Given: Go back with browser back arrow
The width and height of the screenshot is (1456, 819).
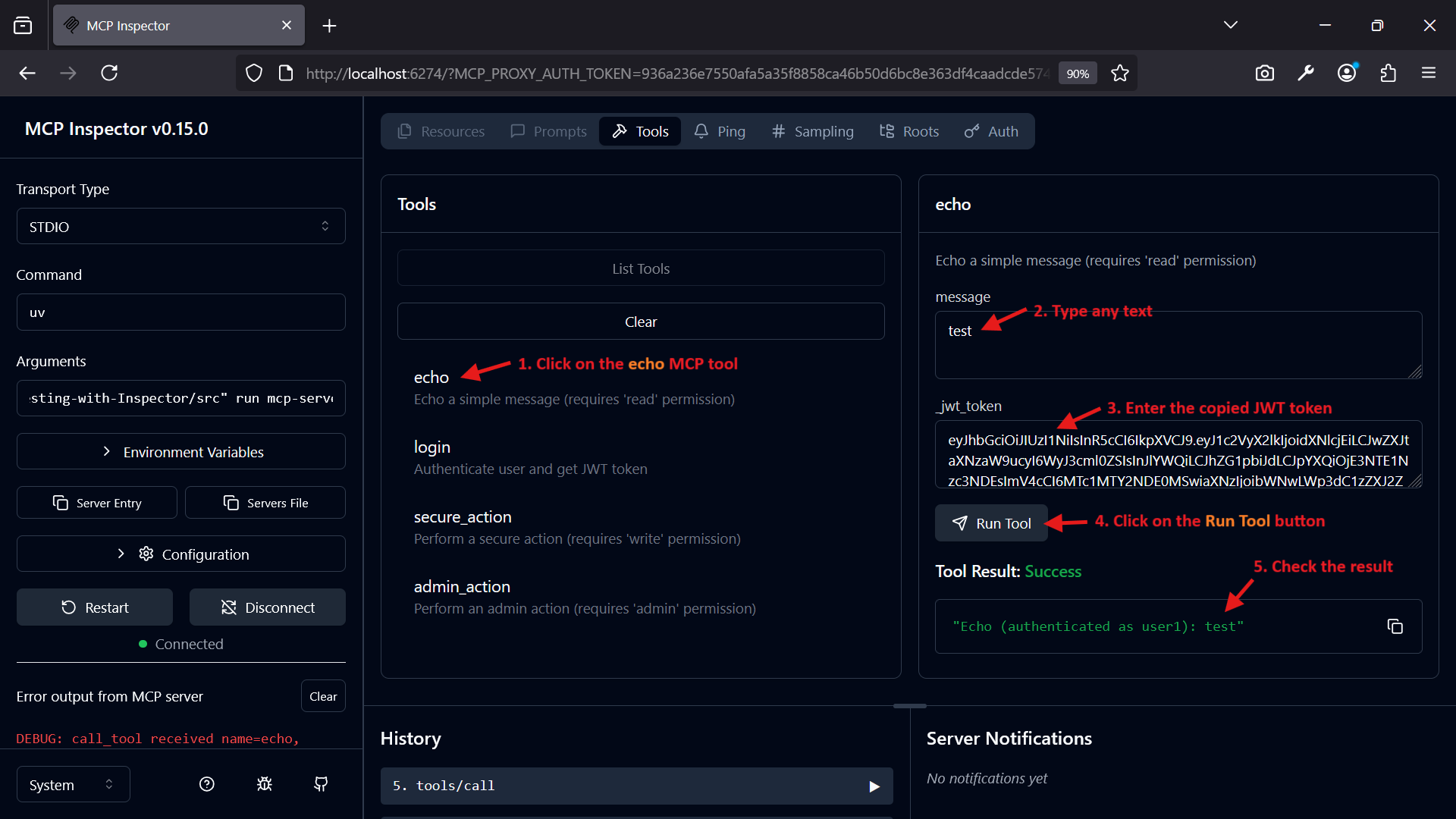Looking at the screenshot, I should [27, 73].
